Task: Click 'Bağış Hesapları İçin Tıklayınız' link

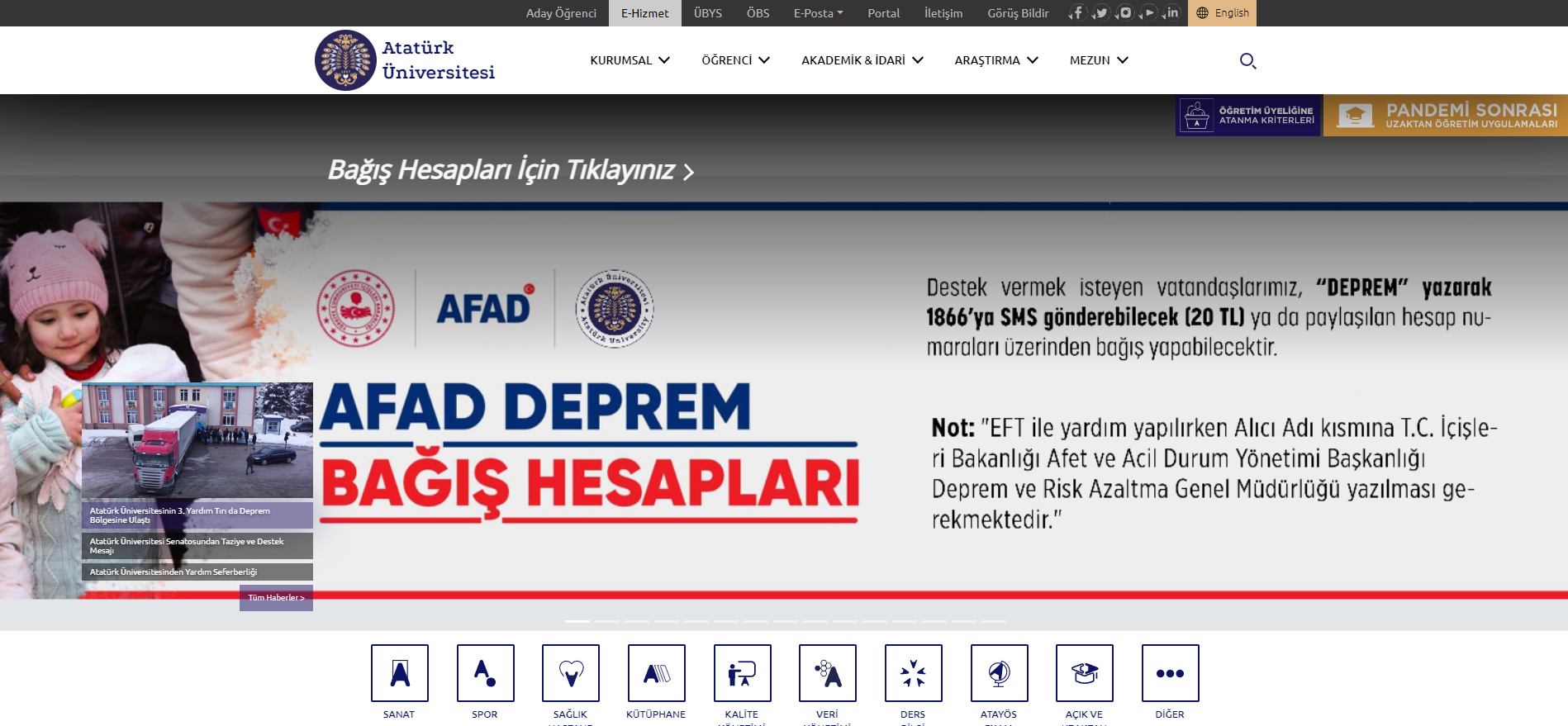Action: point(511,170)
